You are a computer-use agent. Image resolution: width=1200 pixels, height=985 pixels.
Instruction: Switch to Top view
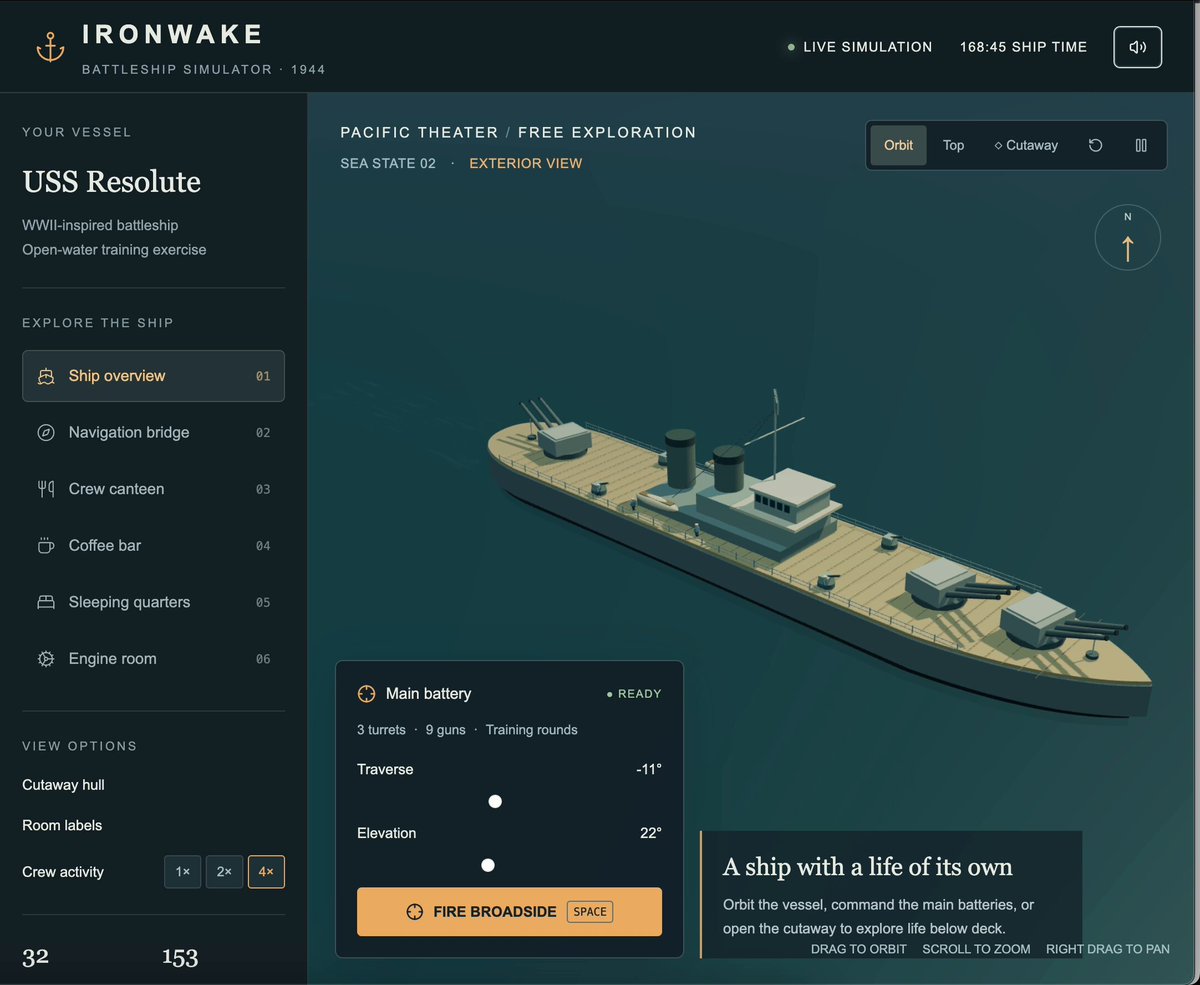pos(954,146)
